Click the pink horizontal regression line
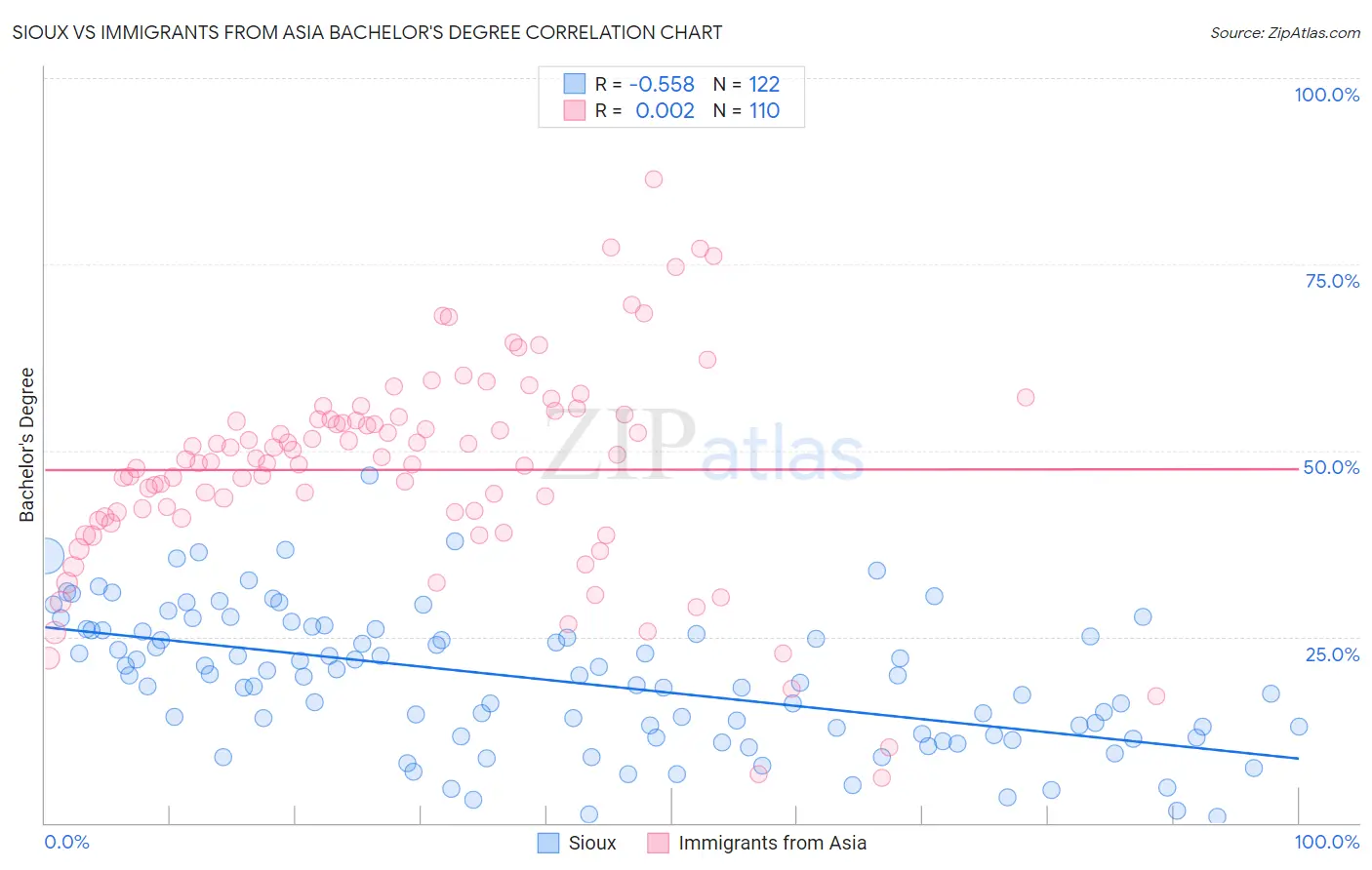This screenshot has width=1372, height=870. click(x=670, y=469)
